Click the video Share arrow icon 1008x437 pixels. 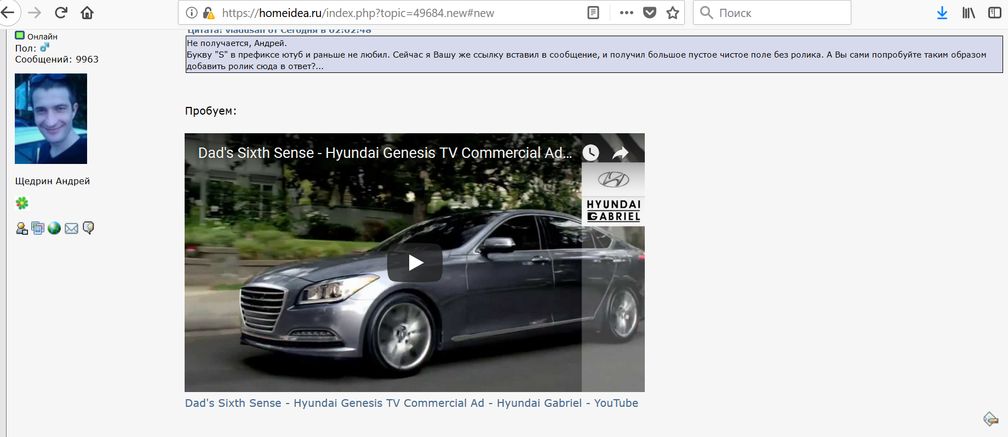[620, 153]
